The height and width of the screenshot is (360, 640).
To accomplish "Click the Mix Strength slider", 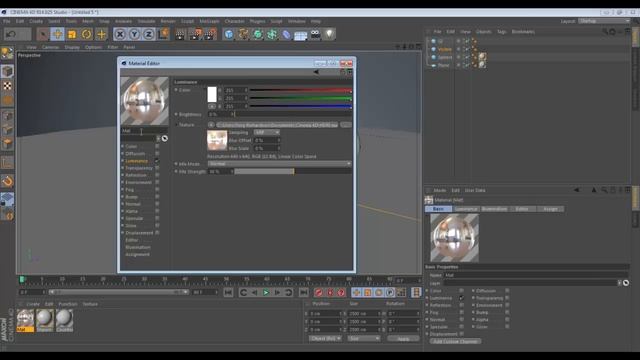I will [293, 171].
